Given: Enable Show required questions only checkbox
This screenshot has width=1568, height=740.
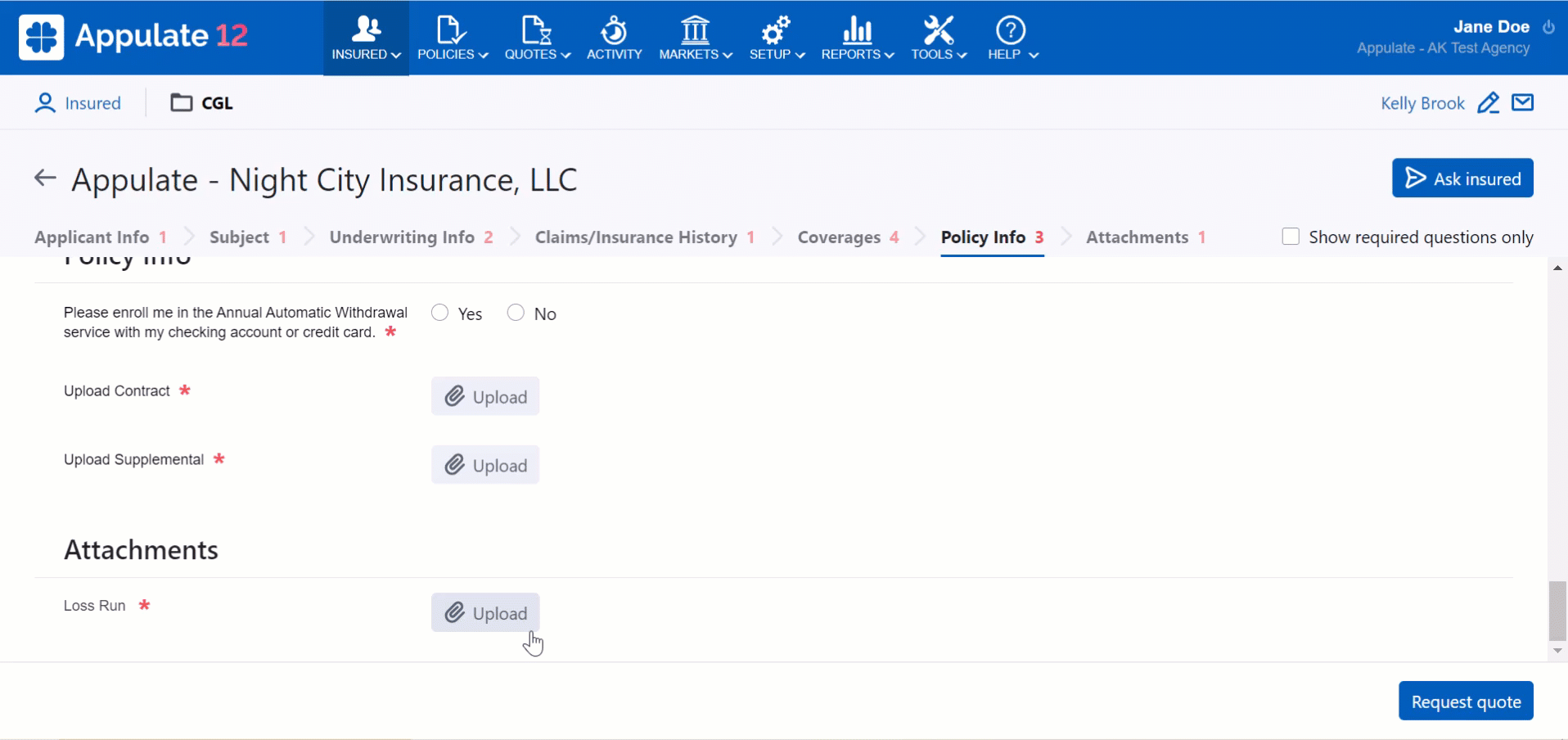Looking at the screenshot, I should click(x=1291, y=237).
